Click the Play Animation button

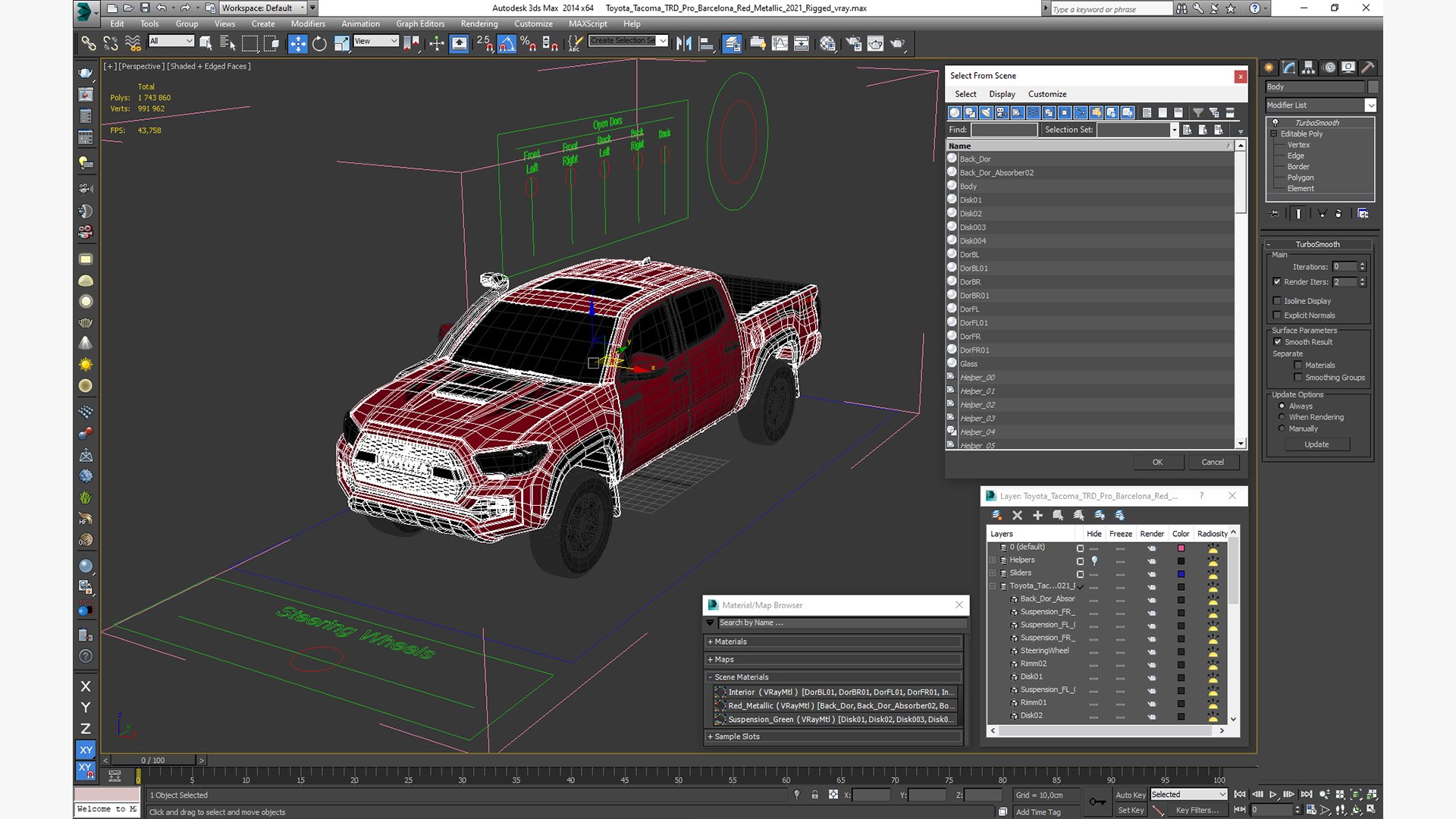tap(1273, 794)
